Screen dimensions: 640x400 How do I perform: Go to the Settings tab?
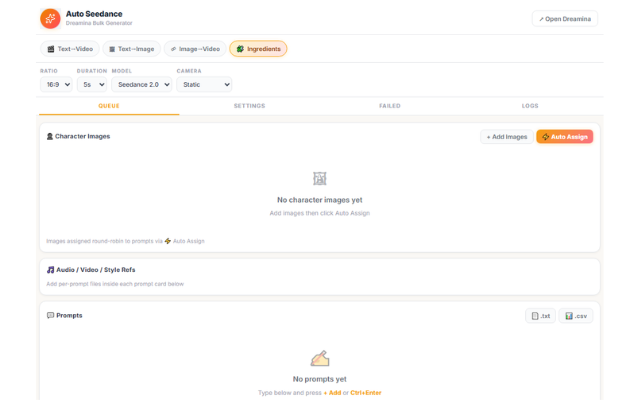point(249,106)
